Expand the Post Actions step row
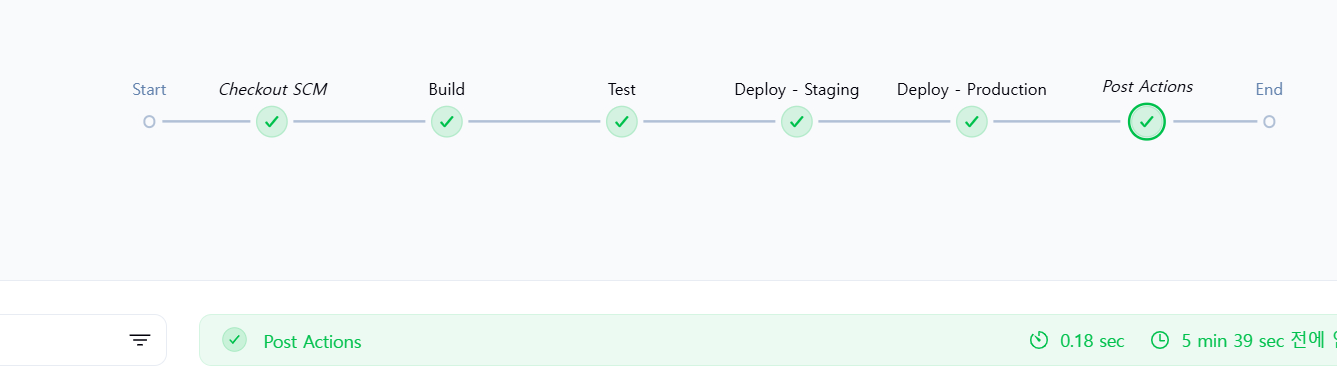The image size is (1337, 378). pos(768,340)
